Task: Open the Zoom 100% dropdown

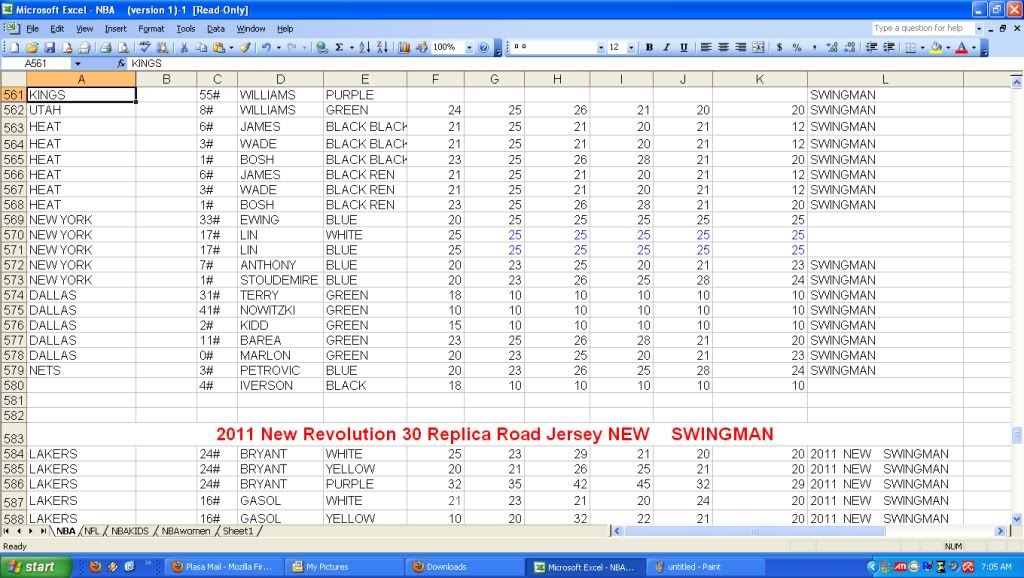Action: tap(469, 48)
